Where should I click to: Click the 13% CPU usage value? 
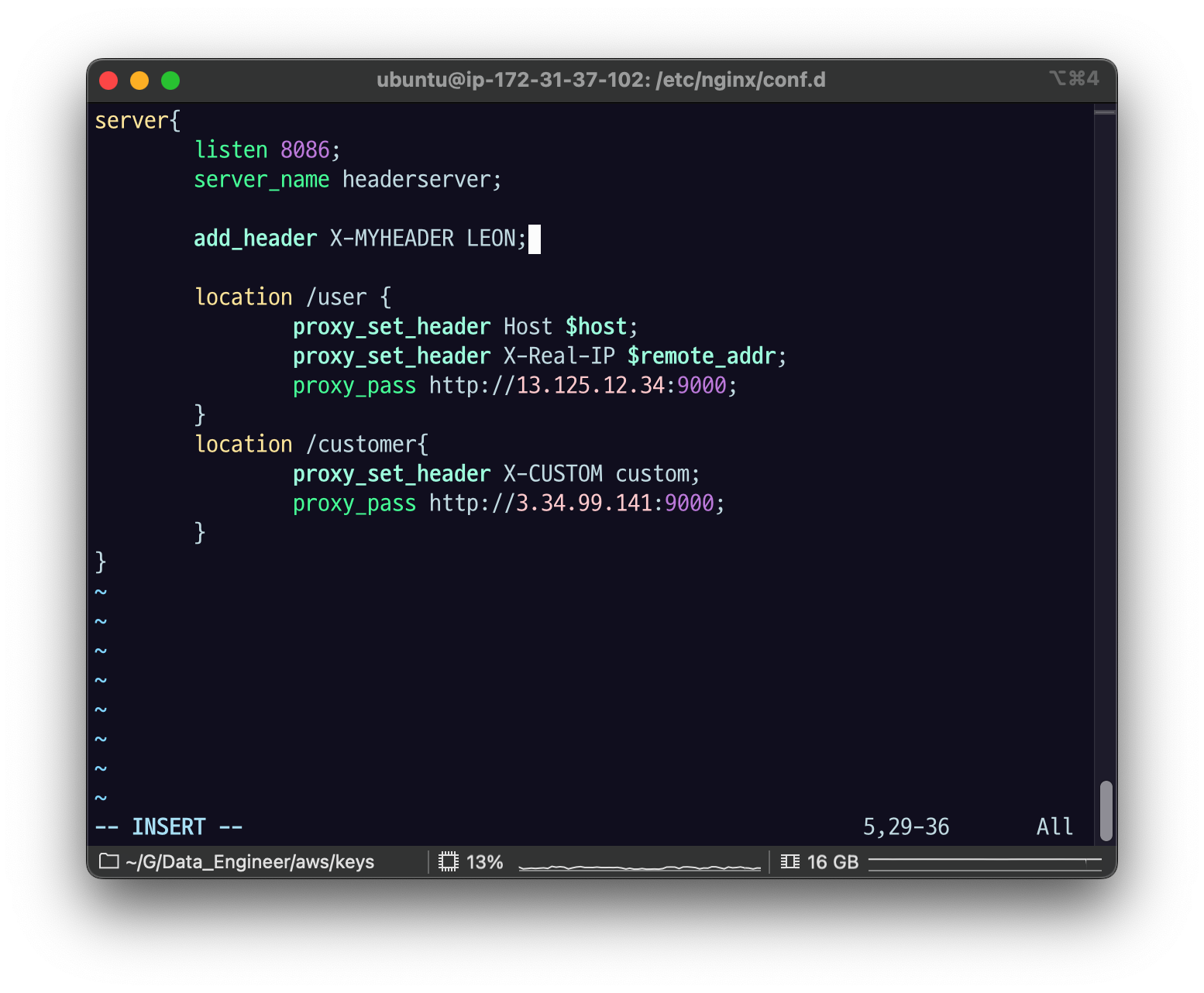[485, 862]
